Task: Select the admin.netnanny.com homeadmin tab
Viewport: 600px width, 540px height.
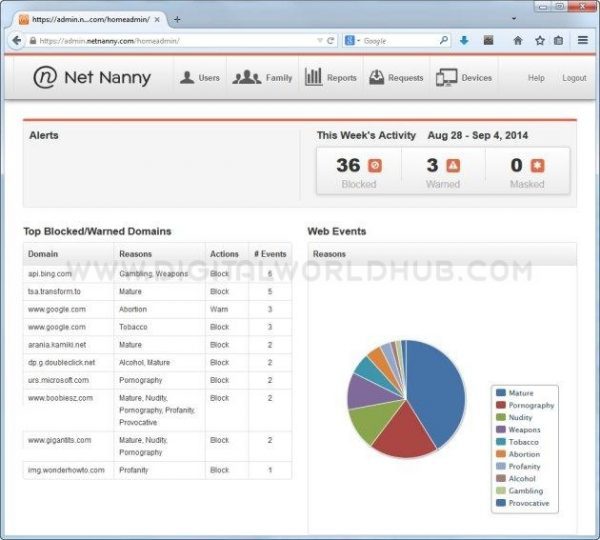Action: pos(90,19)
